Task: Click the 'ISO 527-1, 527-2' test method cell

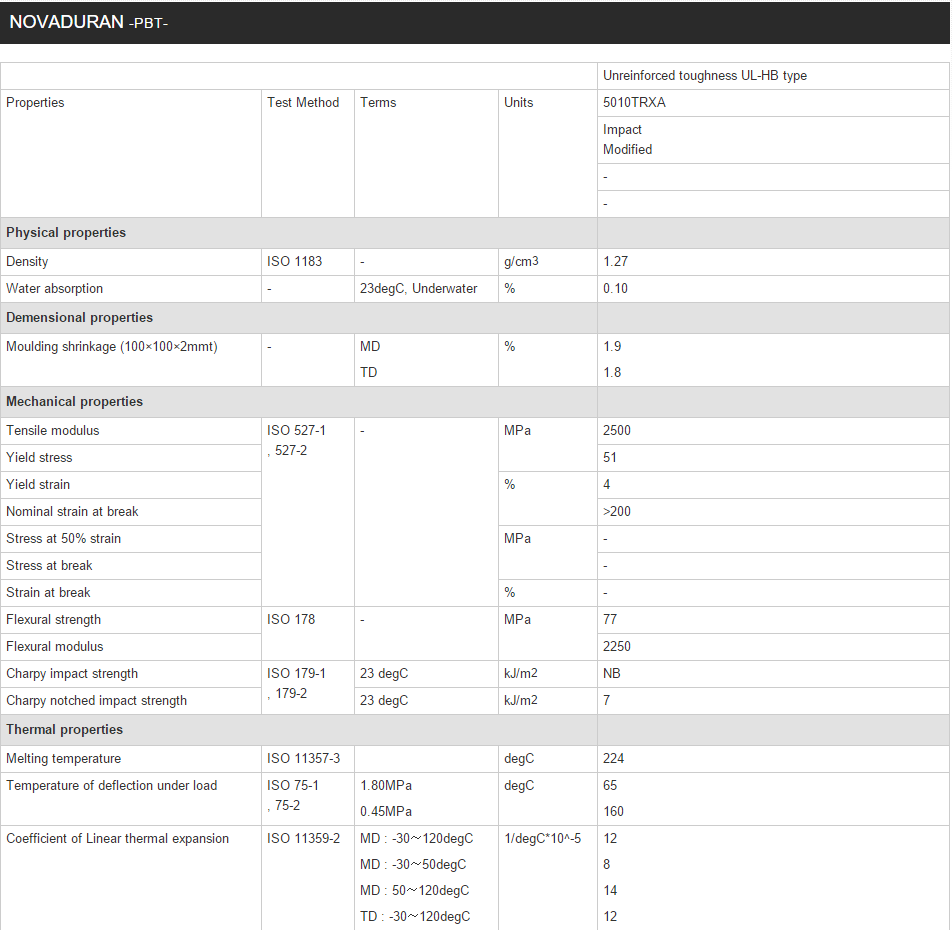Action: [x=308, y=512]
